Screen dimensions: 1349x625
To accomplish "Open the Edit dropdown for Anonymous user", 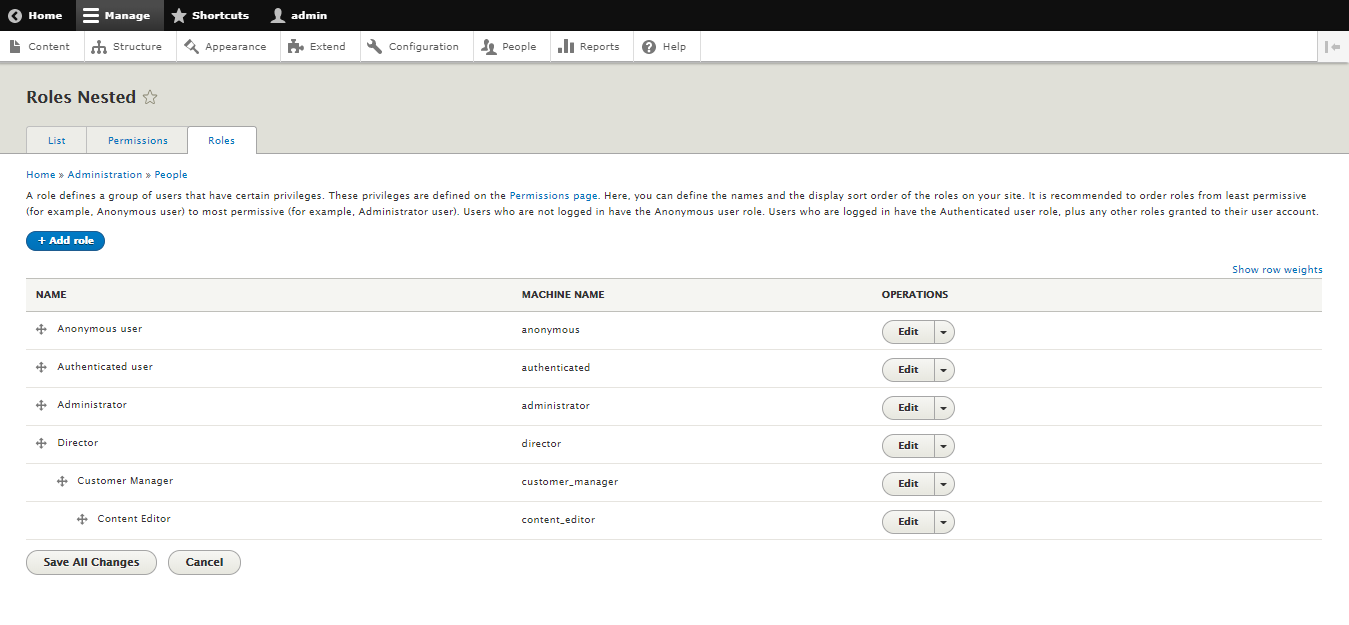I will coord(943,331).
